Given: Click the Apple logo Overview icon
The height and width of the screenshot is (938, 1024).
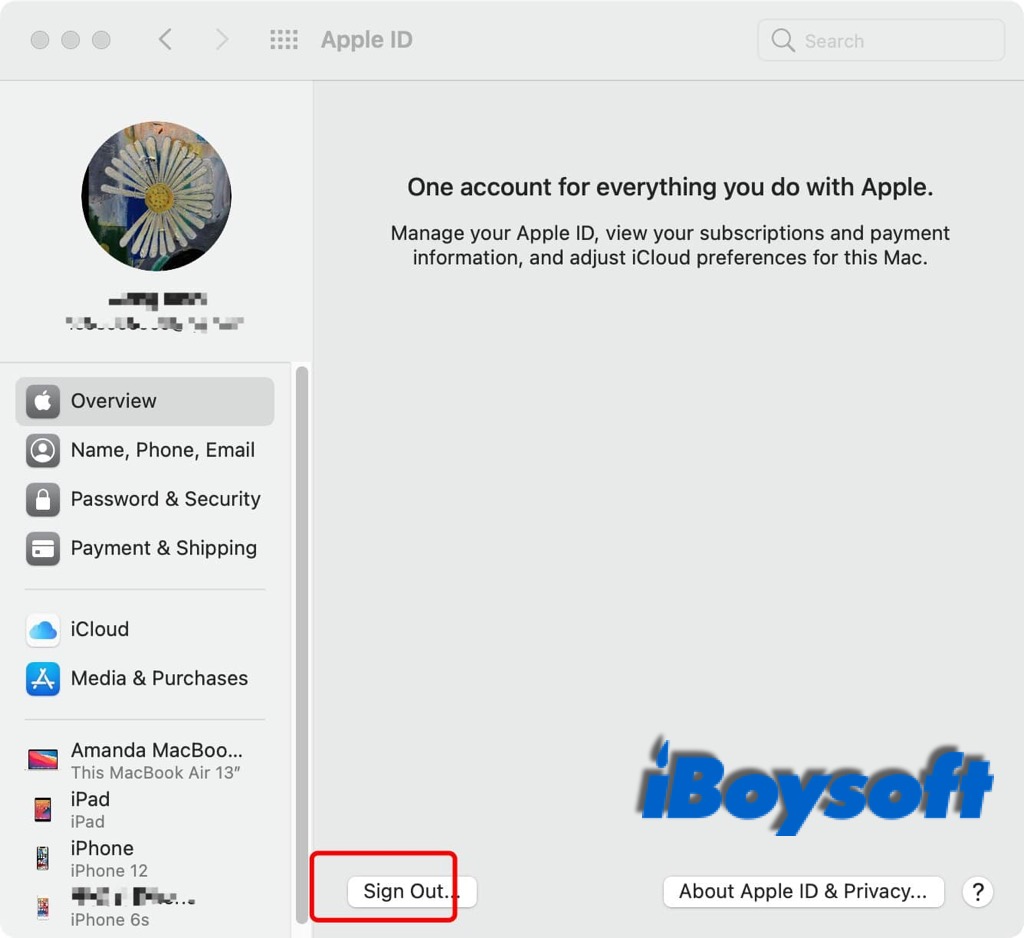Looking at the screenshot, I should [x=43, y=401].
